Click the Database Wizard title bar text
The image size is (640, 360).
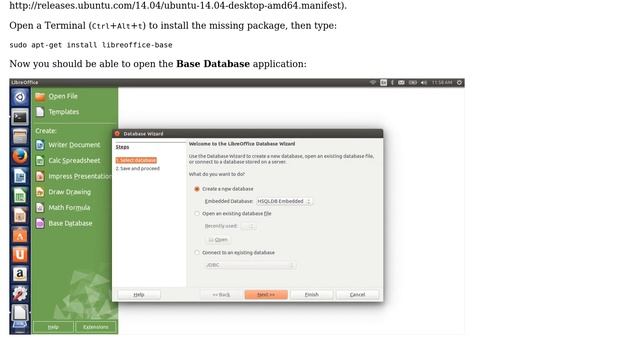tap(143, 133)
